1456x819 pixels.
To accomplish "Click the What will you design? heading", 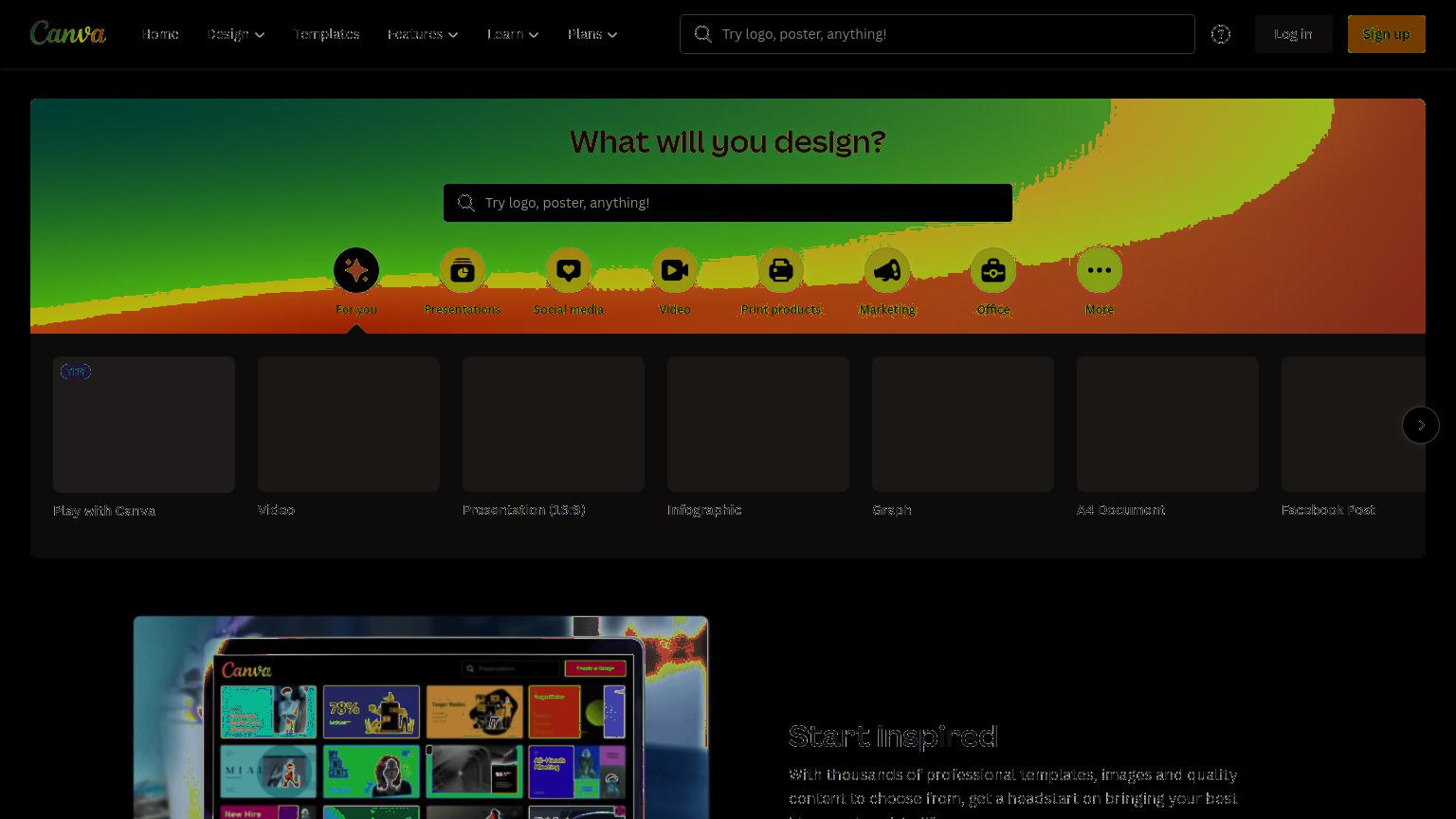I will [x=728, y=142].
